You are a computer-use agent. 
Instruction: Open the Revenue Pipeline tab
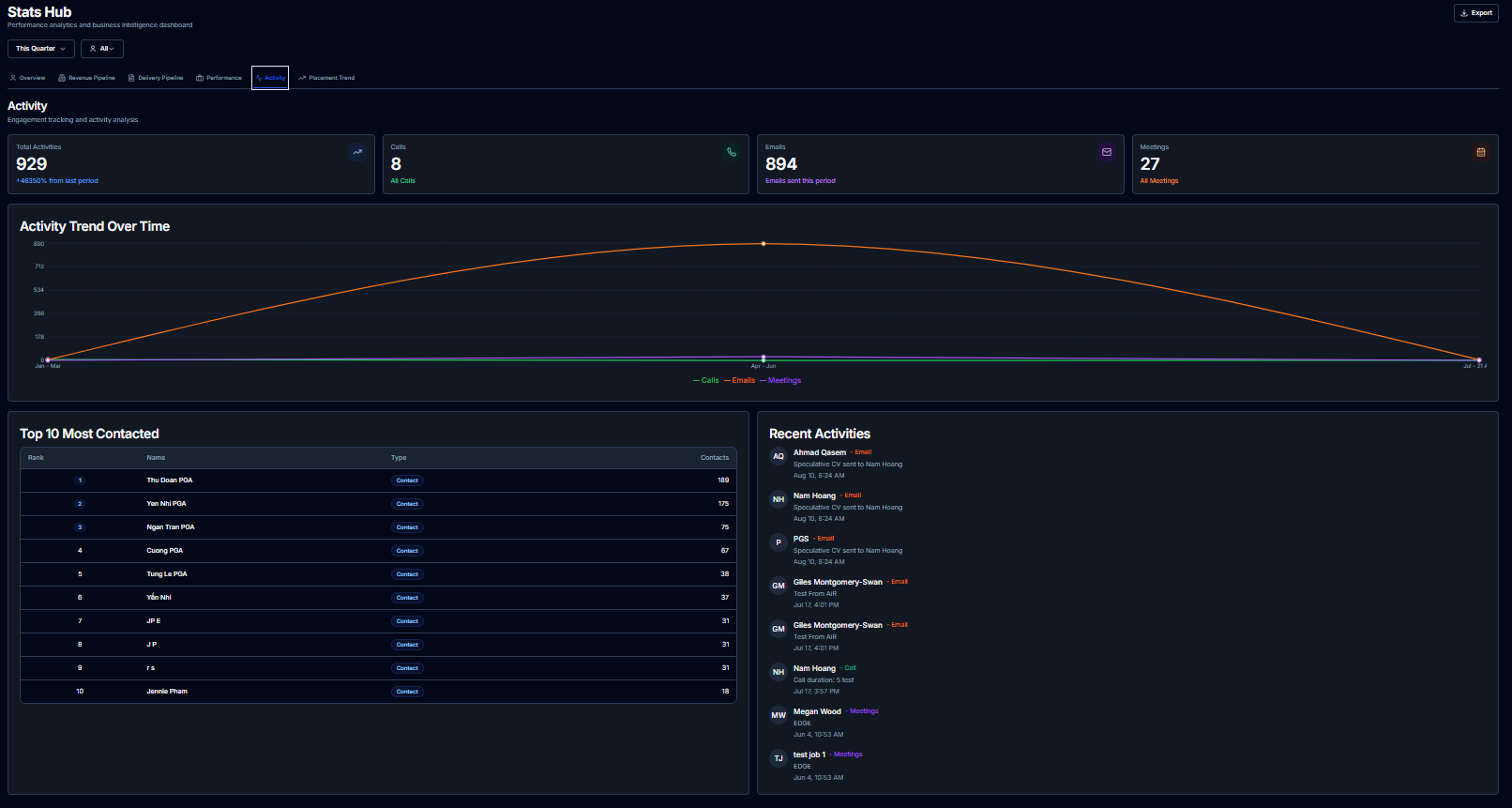click(86, 78)
